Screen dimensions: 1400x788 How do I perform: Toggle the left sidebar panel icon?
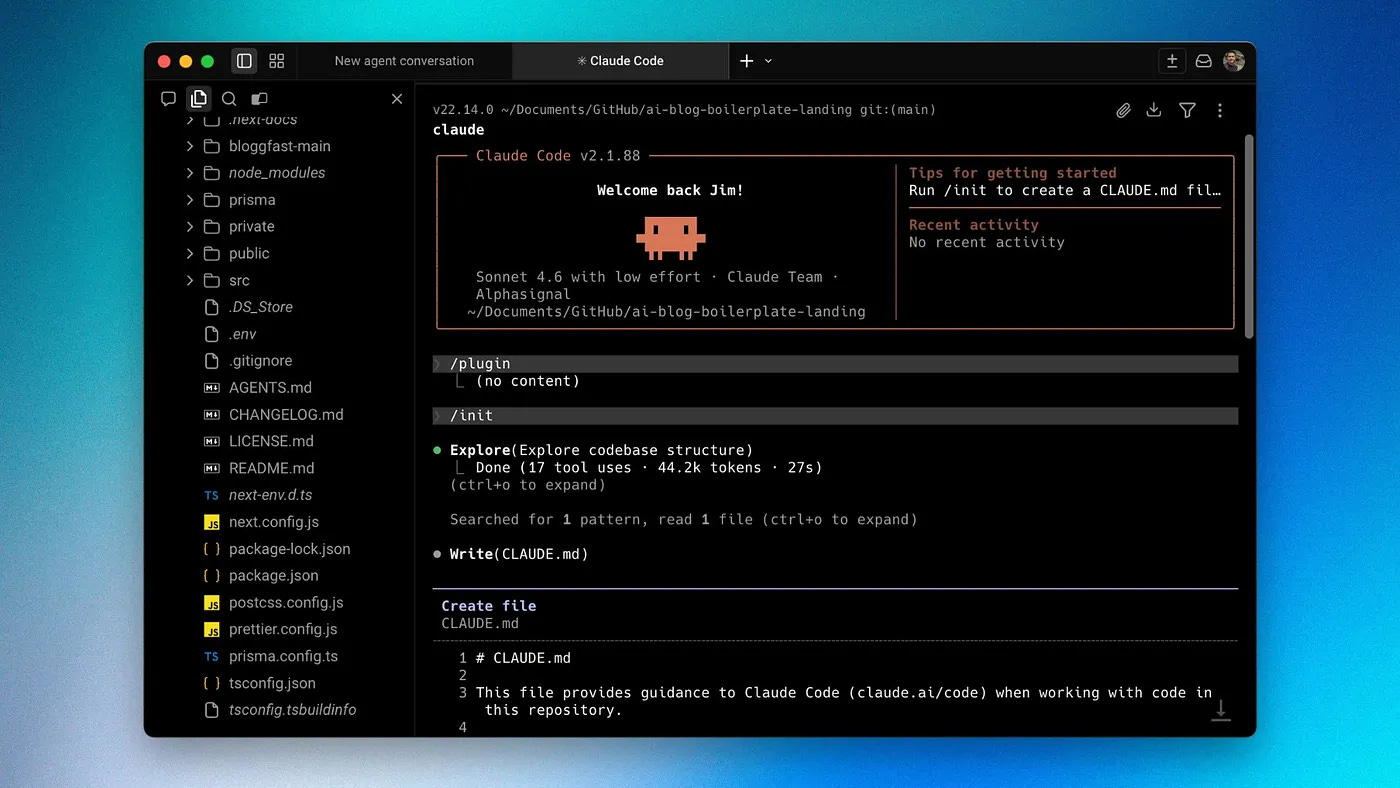tap(244, 61)
